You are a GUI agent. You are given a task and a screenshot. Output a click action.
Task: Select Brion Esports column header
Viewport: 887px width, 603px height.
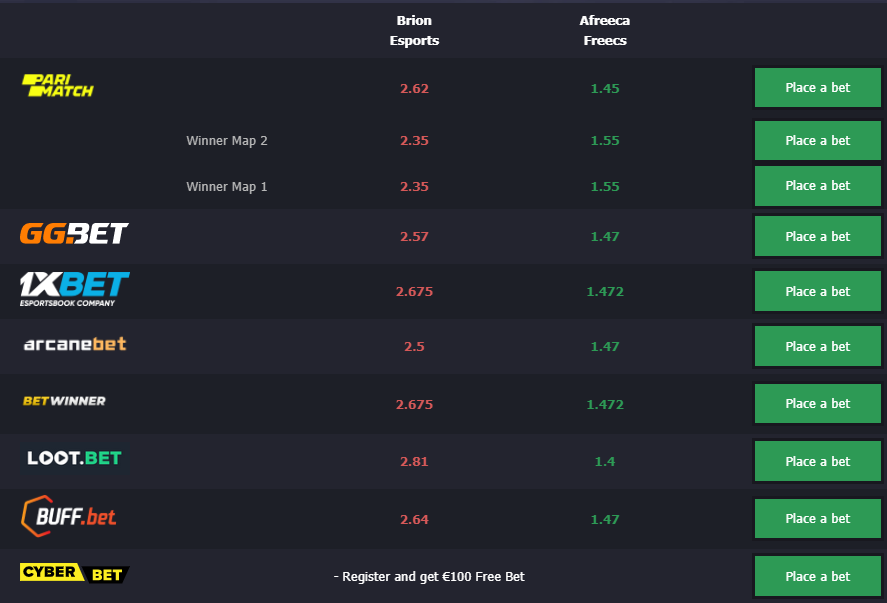click(x=414, y=31)
